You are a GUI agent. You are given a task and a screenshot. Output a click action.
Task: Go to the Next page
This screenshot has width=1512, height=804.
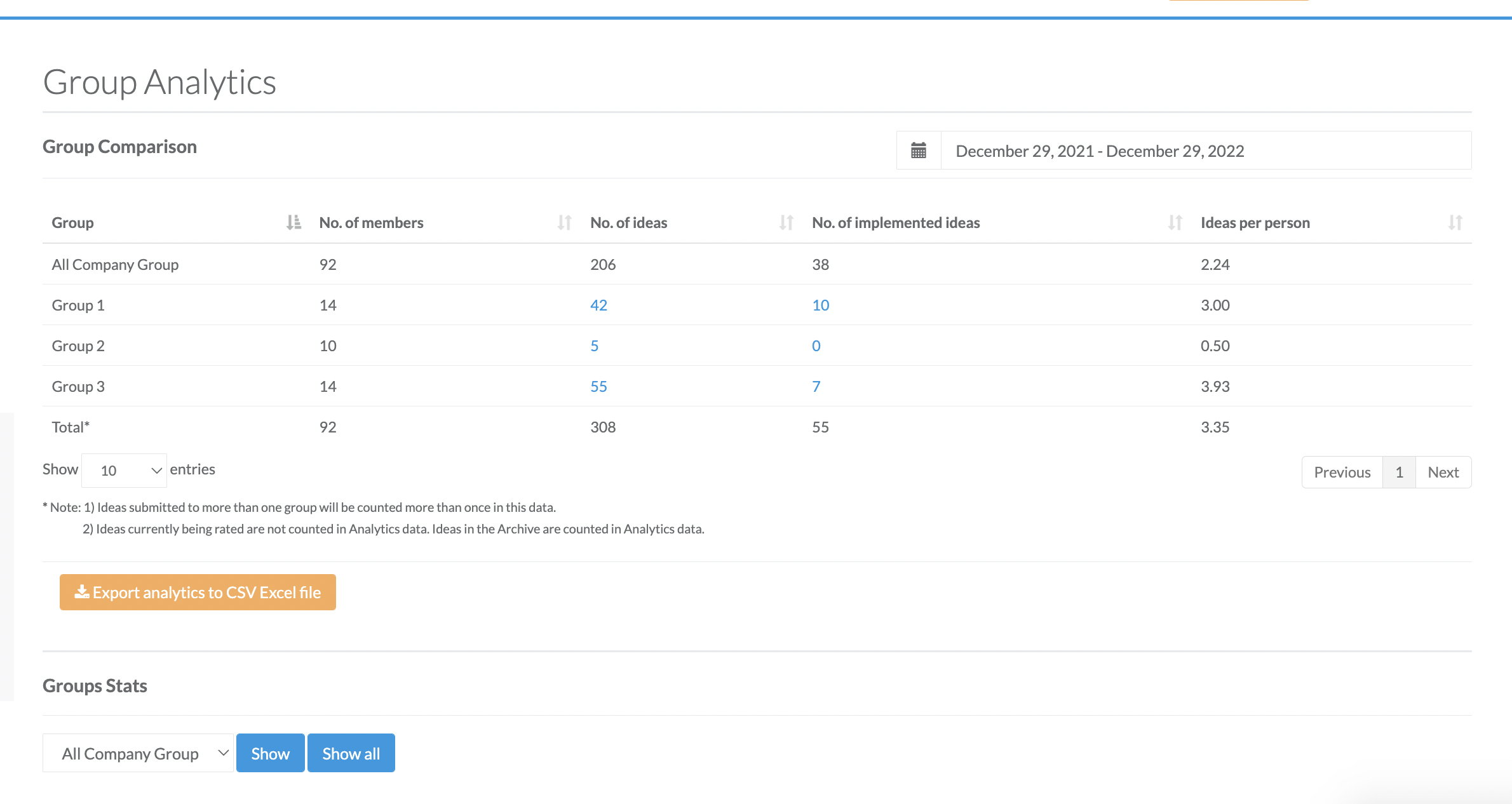[x=1443, y=472]
